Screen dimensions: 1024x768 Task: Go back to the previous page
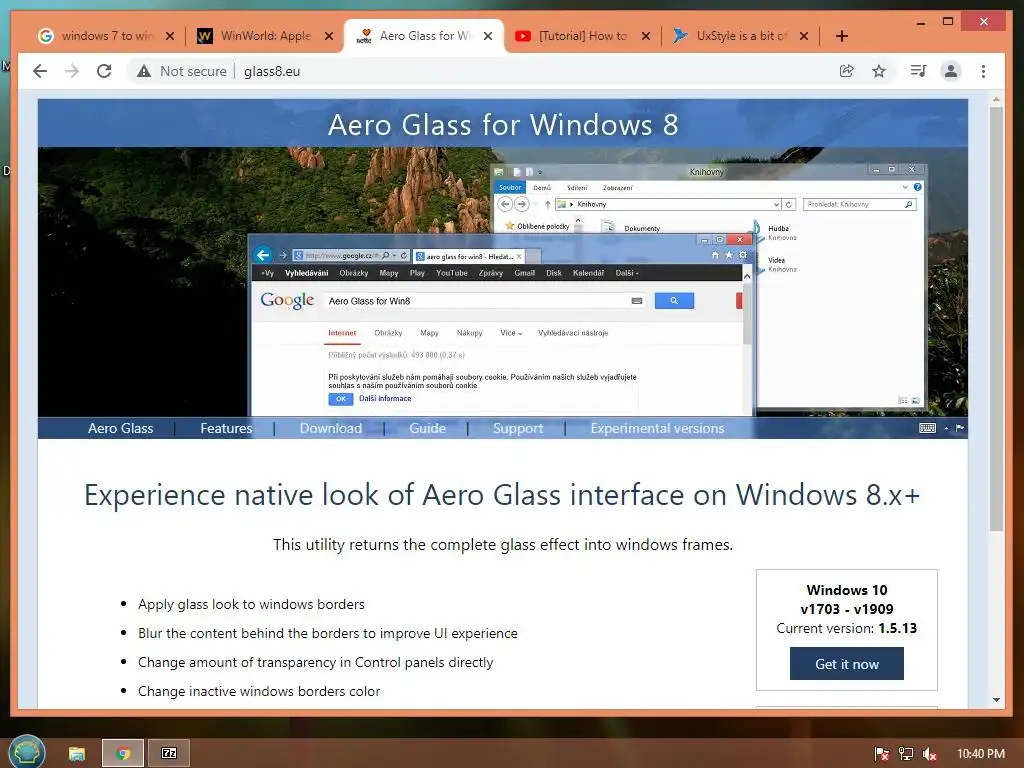point(40,71)
